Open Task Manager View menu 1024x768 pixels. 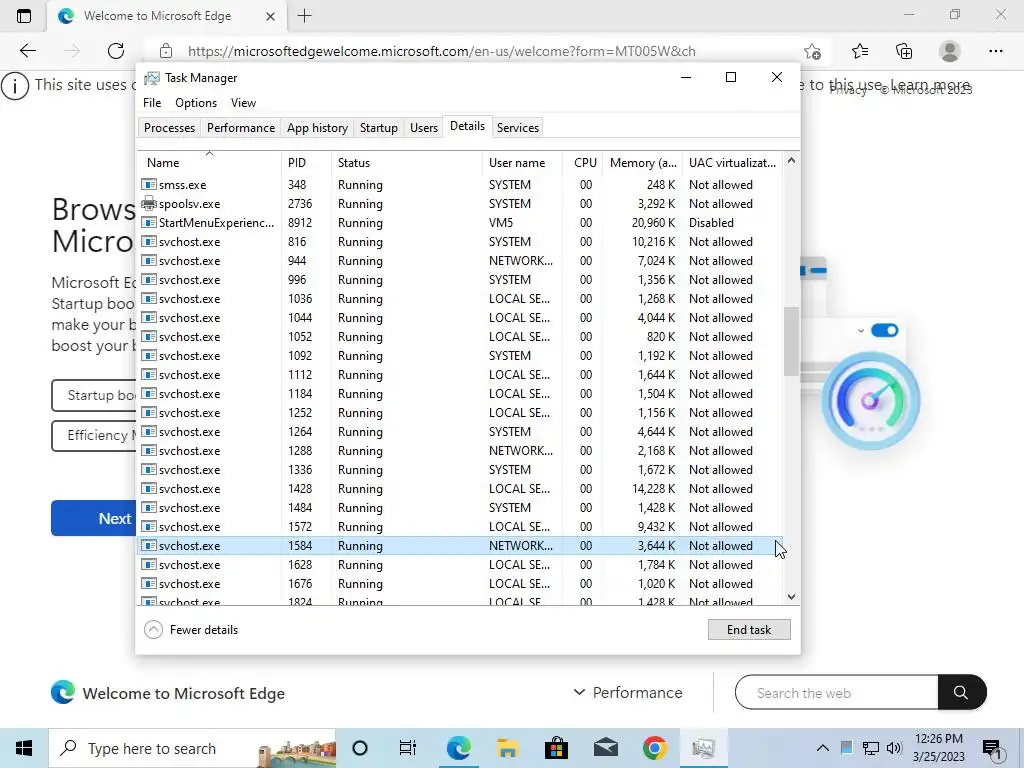tap(243, 103)
